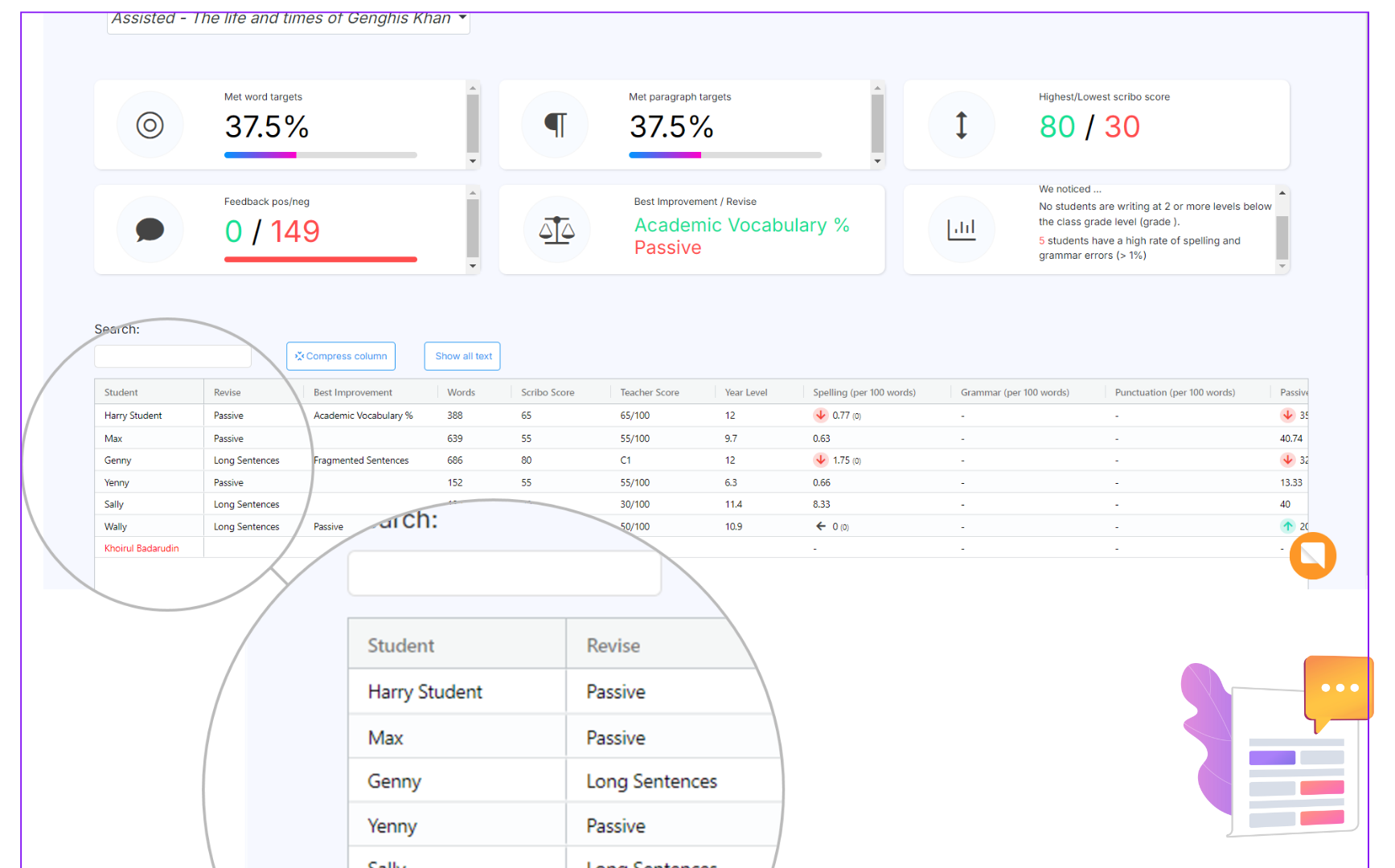The image size is (1395, 868).
Task: Click the Search input field
Action: (x=173, y=356)
